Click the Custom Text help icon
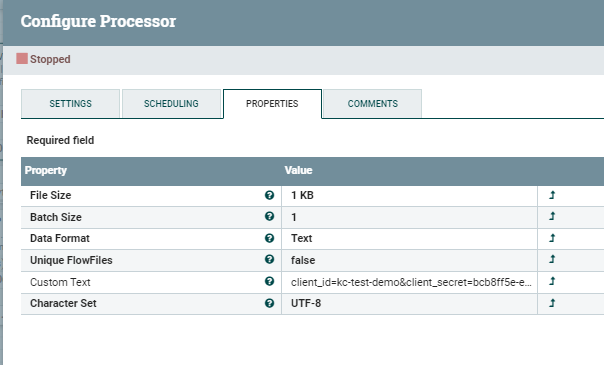604x365 pixels. (x=269, y=281)
